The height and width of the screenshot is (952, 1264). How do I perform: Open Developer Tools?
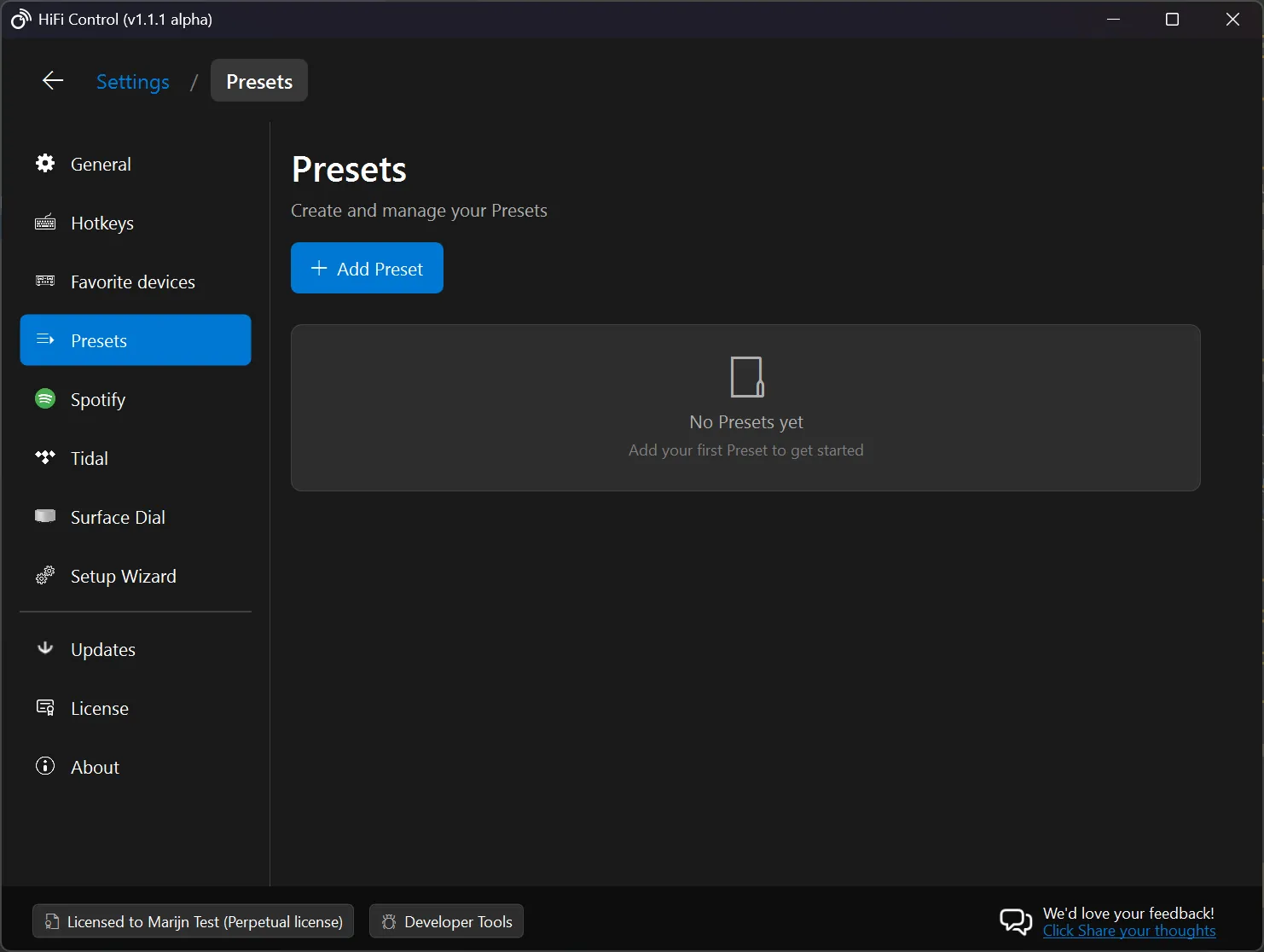tap(446, 921)
